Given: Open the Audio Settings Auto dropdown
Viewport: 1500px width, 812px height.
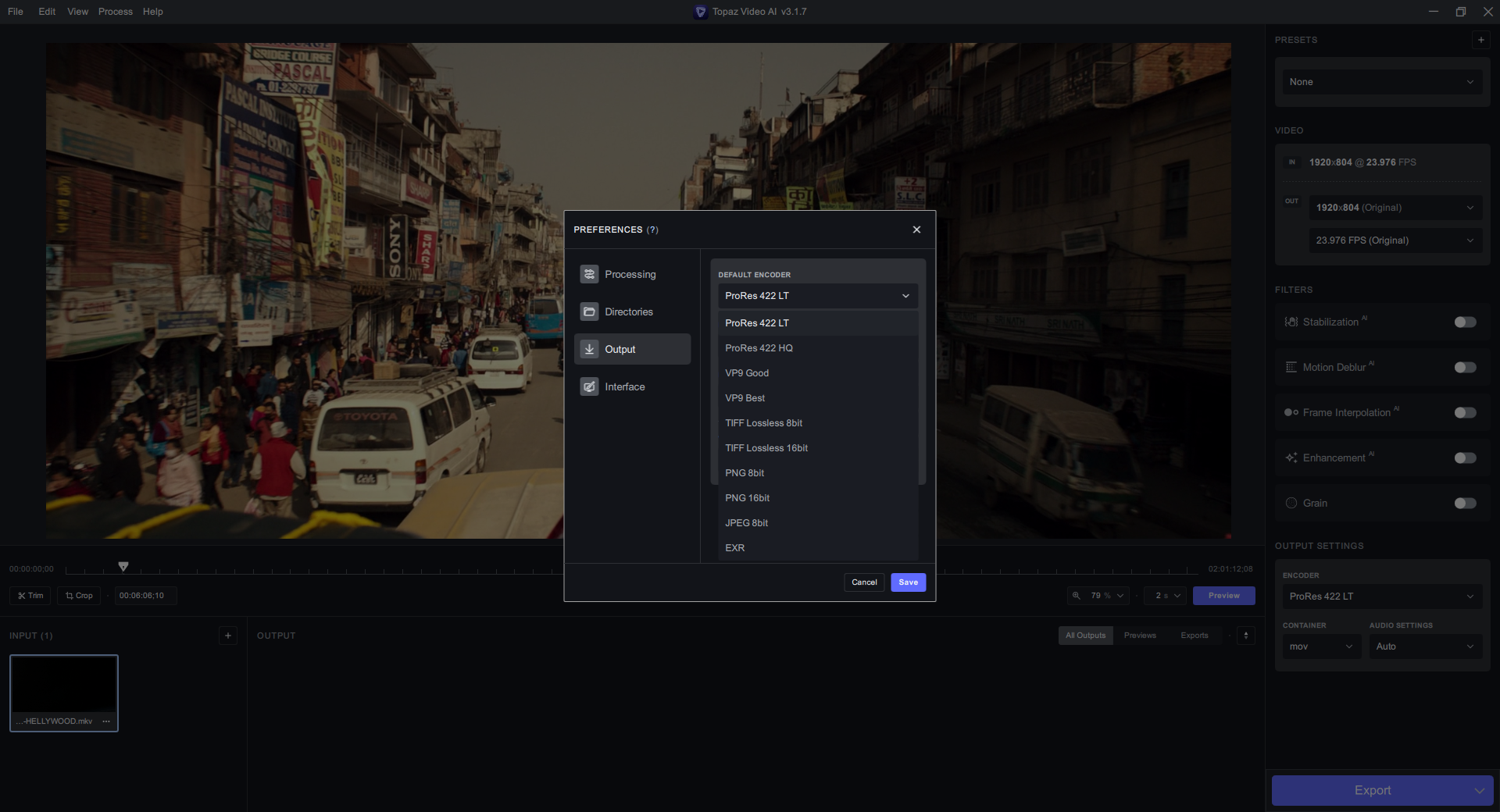Looking at the screenshot, I should [x=1425, y=646].
